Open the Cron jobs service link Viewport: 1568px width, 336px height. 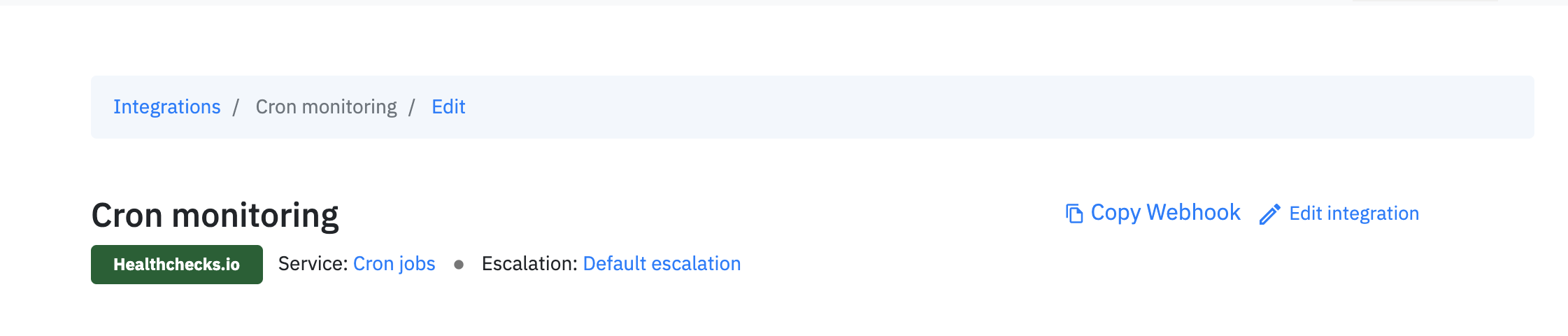(394, 264)
